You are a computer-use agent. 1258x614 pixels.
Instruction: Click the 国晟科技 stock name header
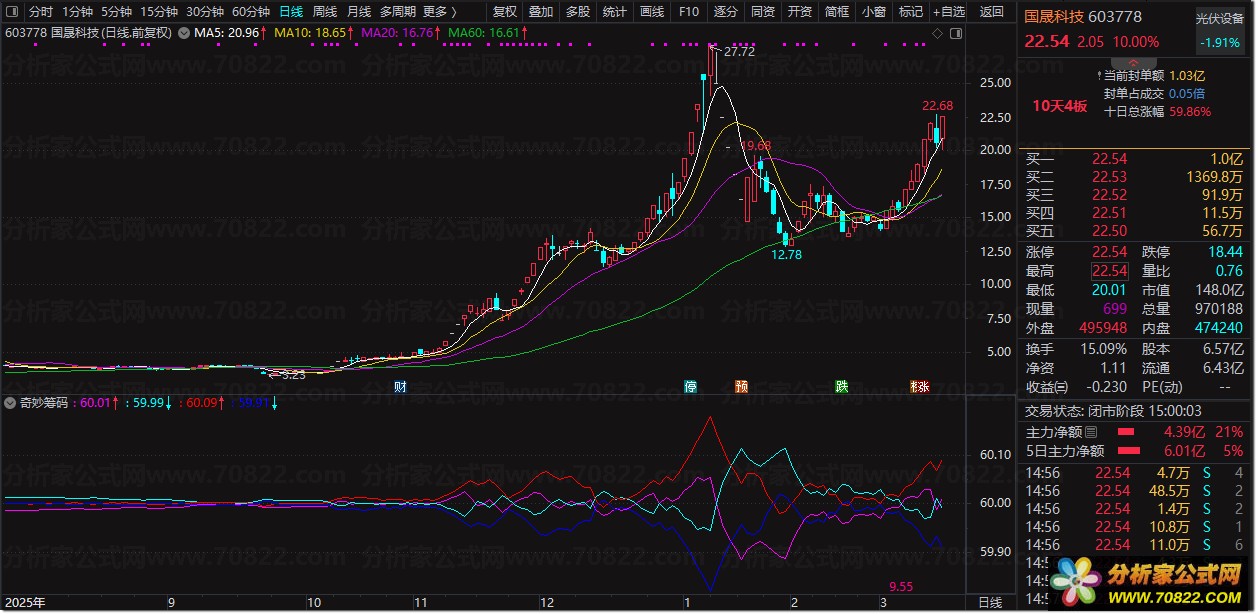click(1054, 16)
